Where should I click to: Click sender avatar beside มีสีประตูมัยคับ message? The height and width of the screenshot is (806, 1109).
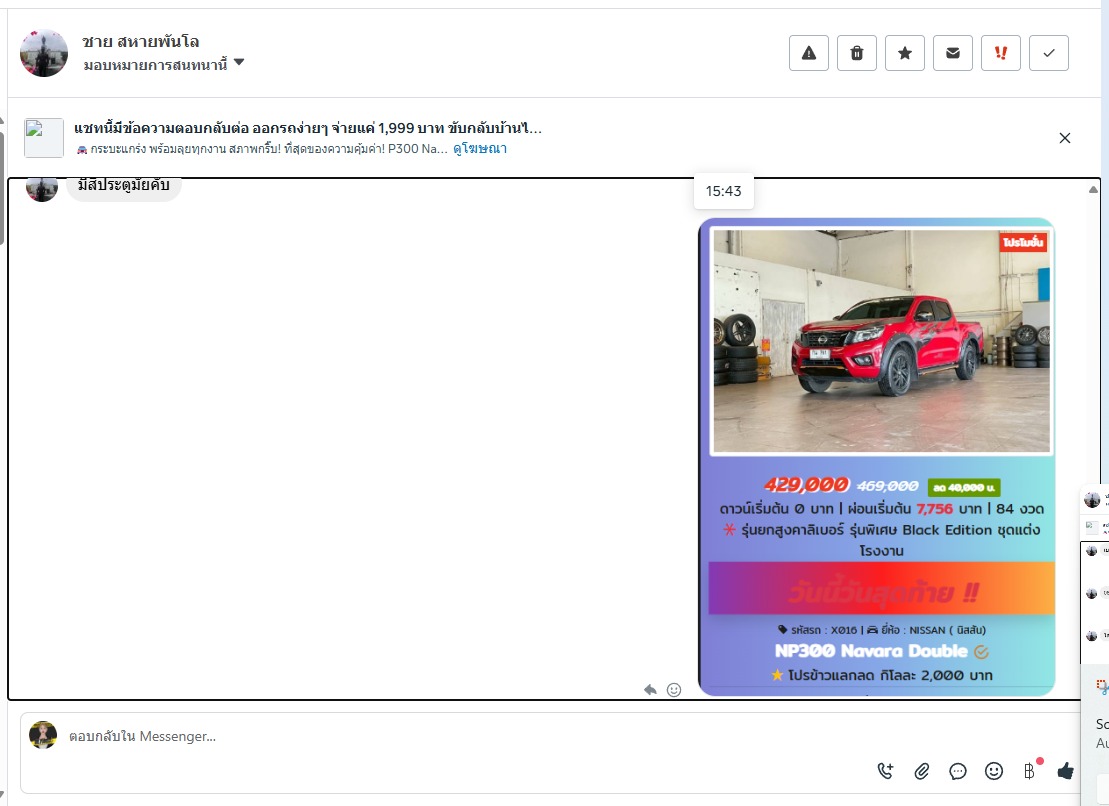[42, 188]
